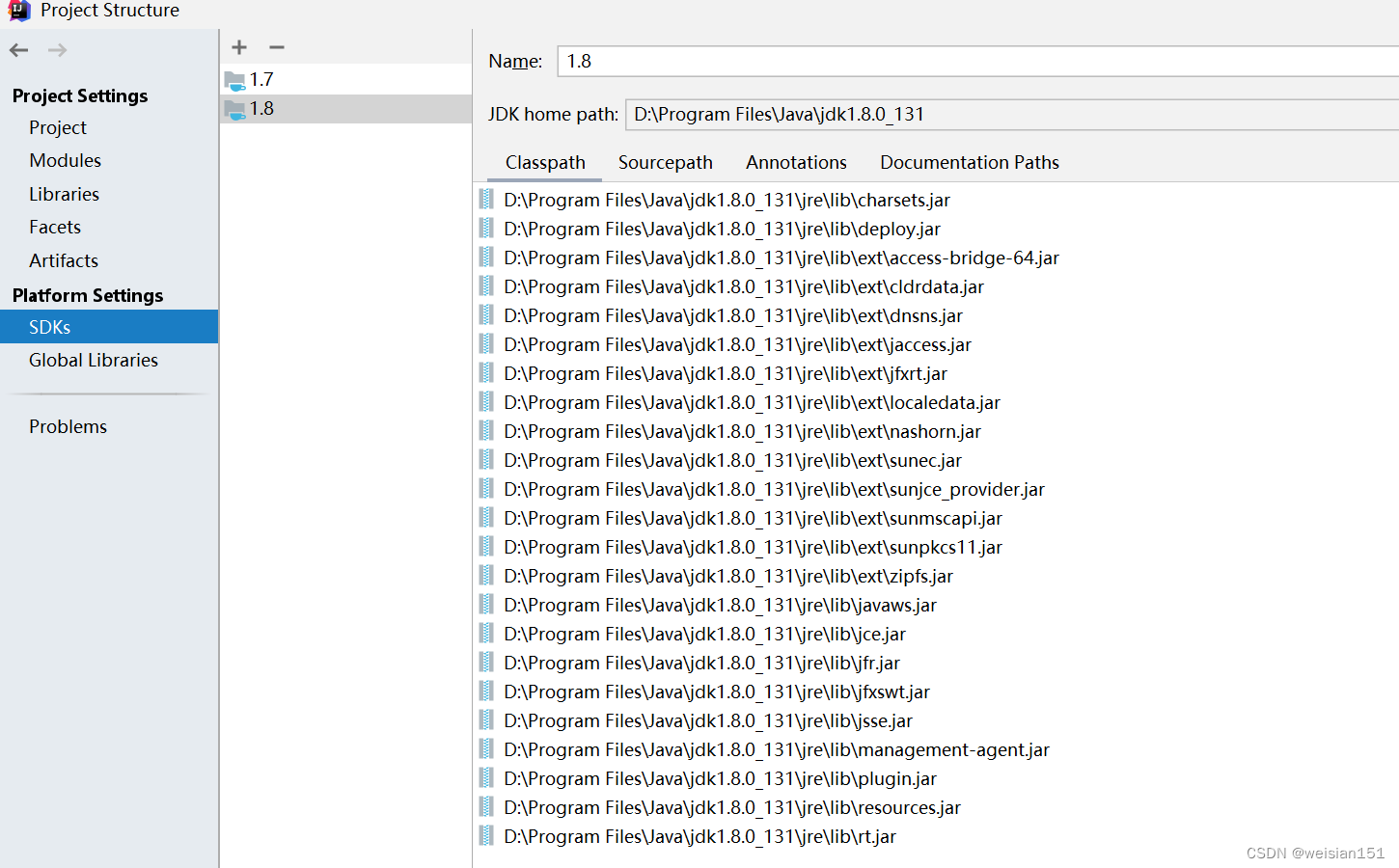Click the jar icon beside zipfs.jar
This screenshot has width=1399, height=868.
[x=486, y=576]
